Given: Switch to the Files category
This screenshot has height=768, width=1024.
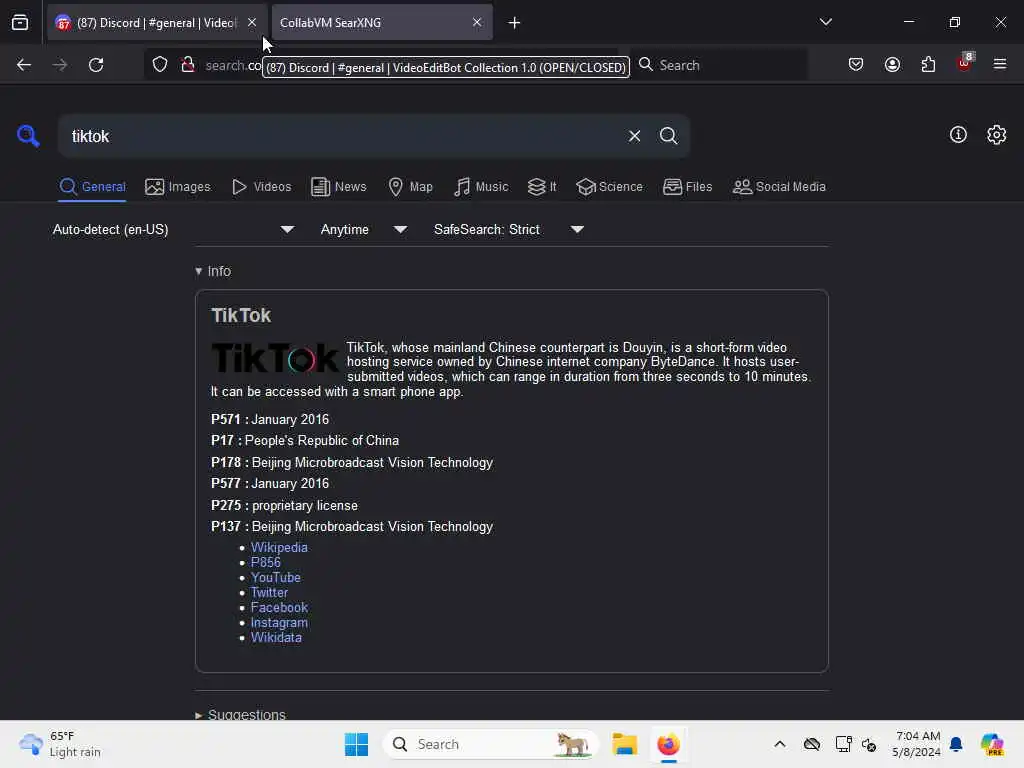Looking at the screenshot, I should pyautogui.click(x=687, y=187).
